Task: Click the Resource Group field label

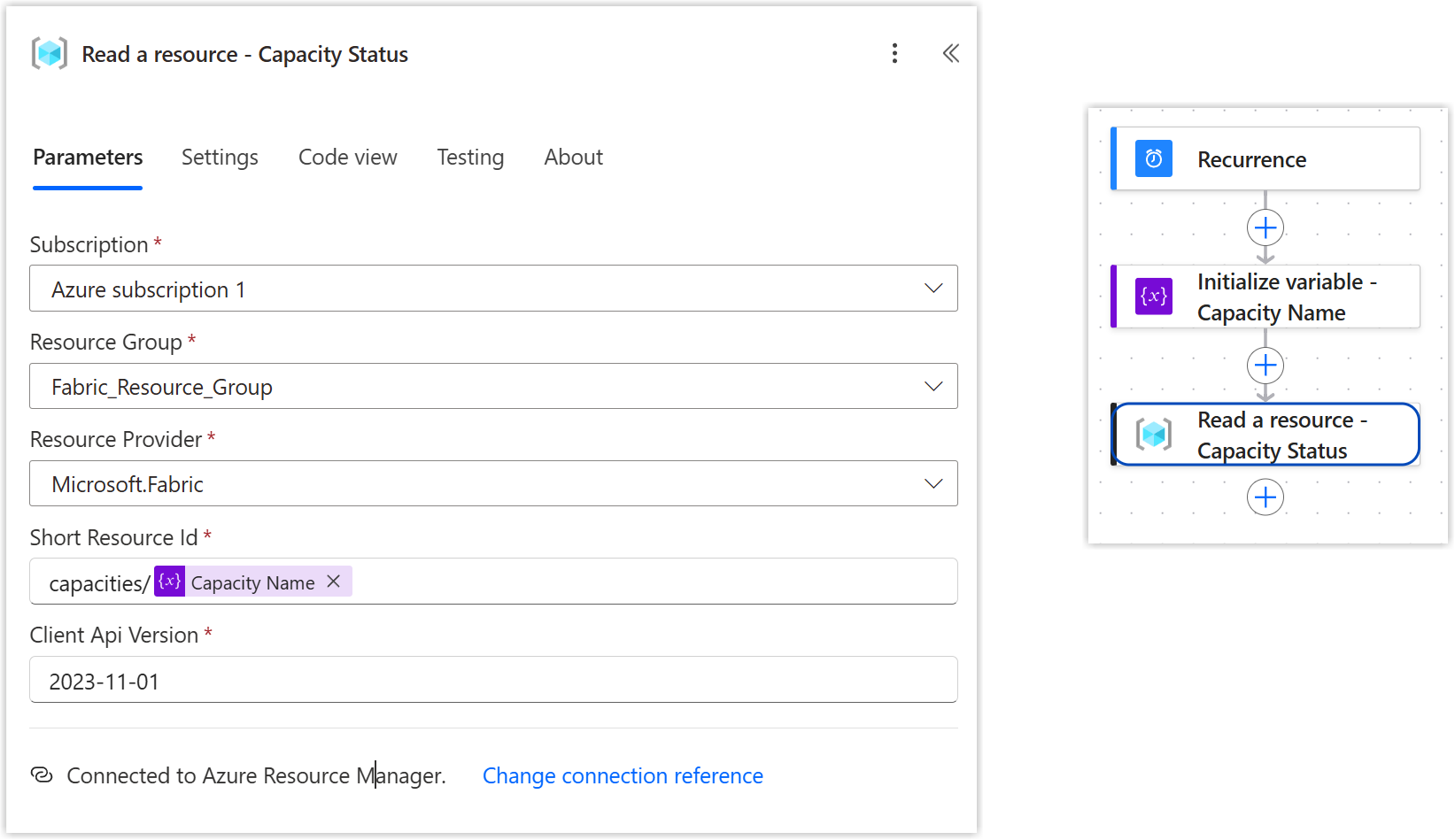Action: [x=106, y=343]
